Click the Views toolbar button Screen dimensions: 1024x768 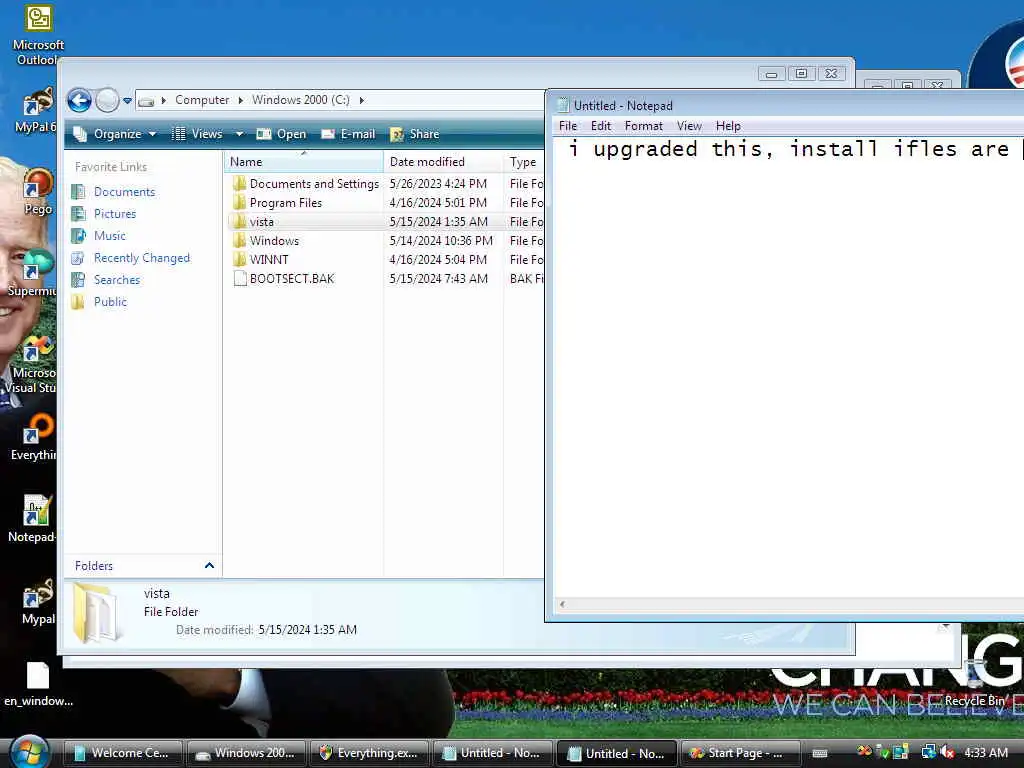click(199, 134)
